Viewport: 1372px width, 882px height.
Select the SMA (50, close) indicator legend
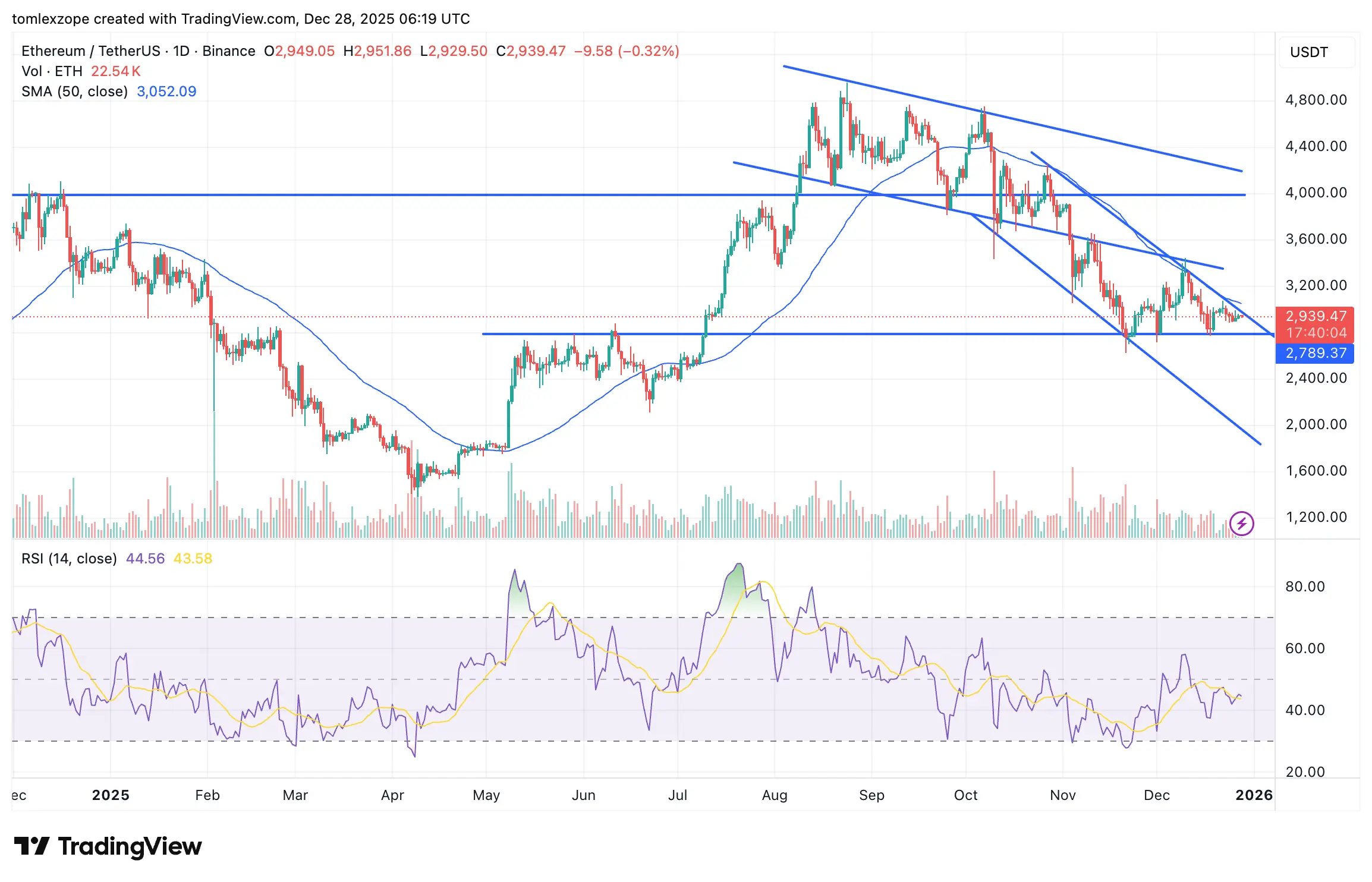point(74,91)
